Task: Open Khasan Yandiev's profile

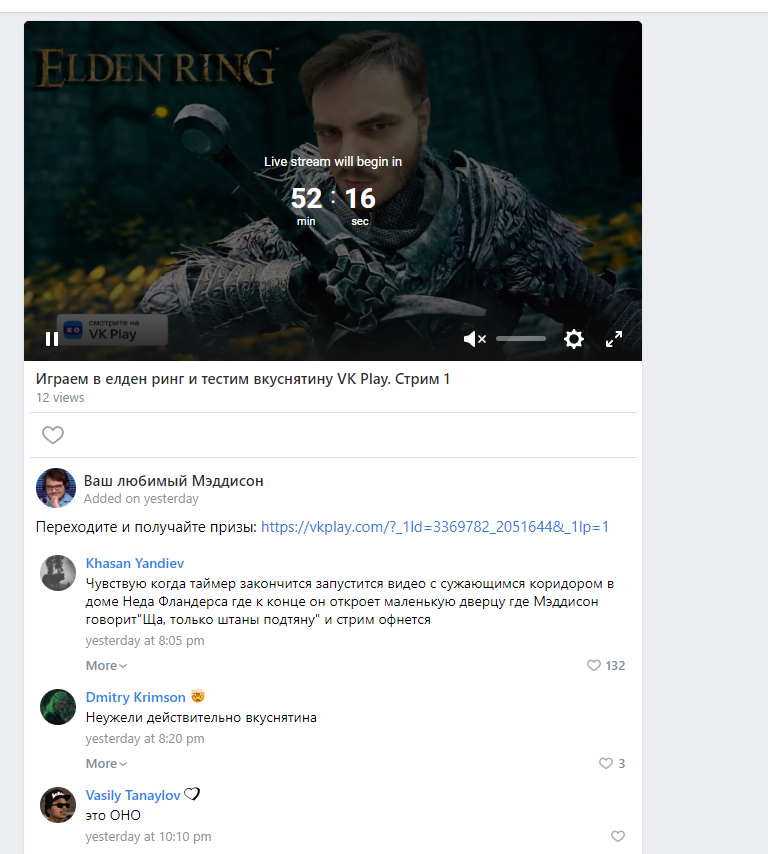Action: (x=135, y=563)
